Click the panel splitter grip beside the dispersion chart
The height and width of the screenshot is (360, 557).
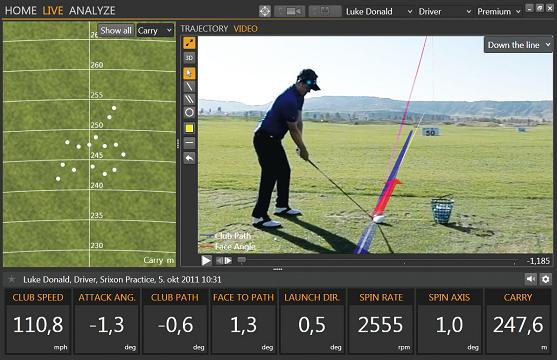click(178, 144)
